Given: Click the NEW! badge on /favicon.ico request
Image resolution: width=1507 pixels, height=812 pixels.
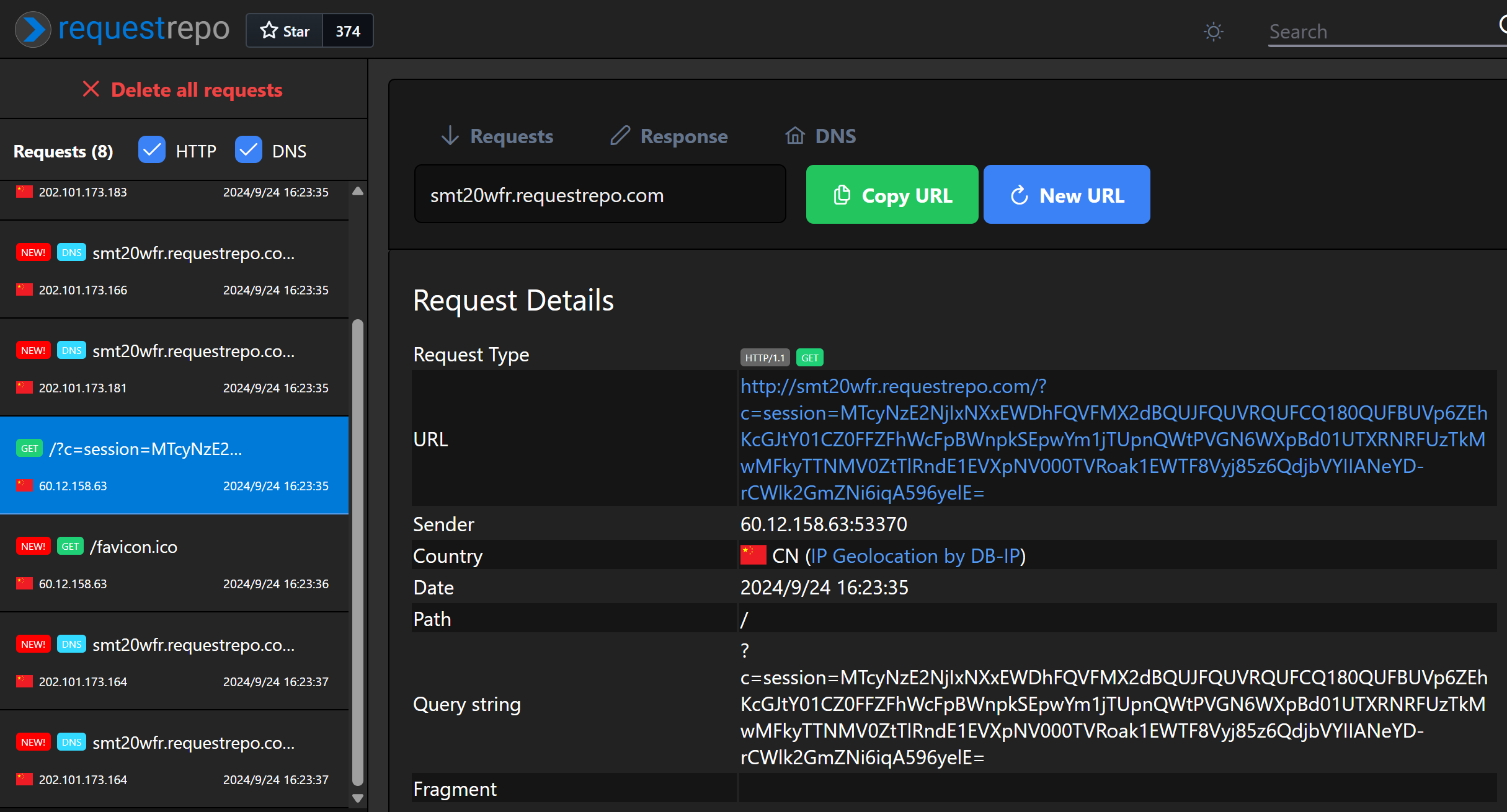Looking at the screenshot, I should click(33, 546).
